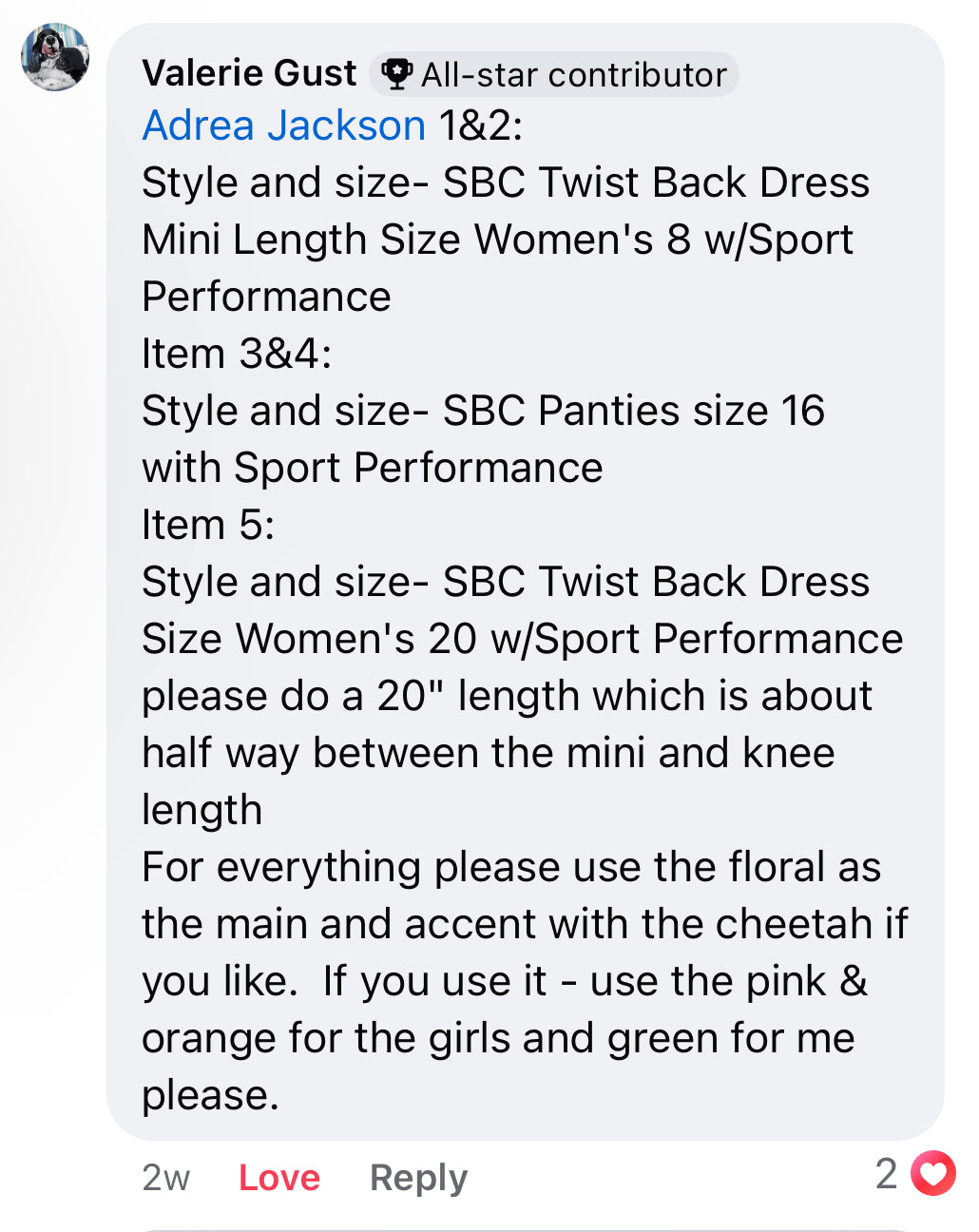Click the "Item 3&4:" line of text
Image resolution: width=979 pixels, height=1232 pixels.
[237, 354]
